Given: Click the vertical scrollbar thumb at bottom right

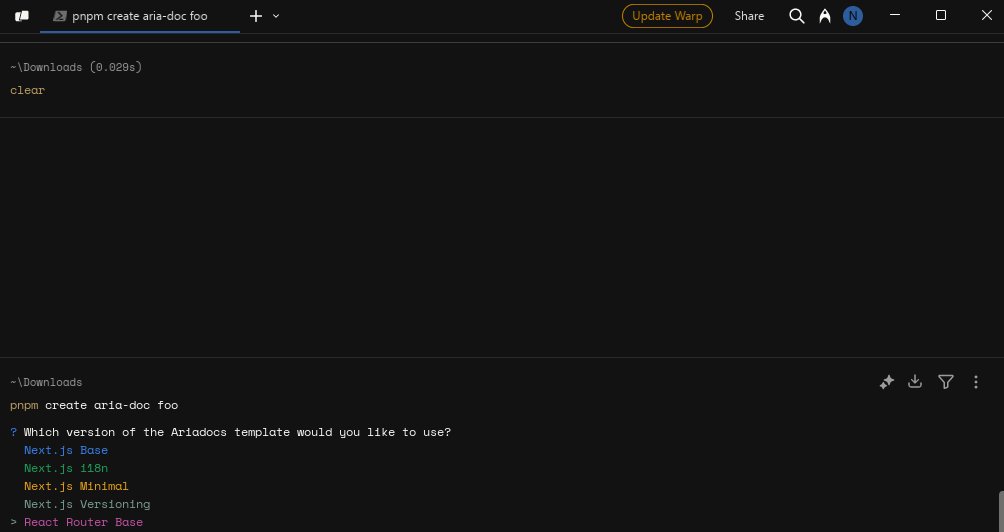Looking at the screenshot, I should 1001,512.
